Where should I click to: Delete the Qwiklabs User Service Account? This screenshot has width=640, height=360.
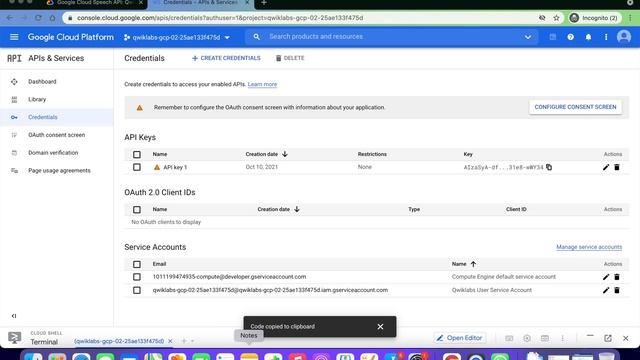[617, 290]
